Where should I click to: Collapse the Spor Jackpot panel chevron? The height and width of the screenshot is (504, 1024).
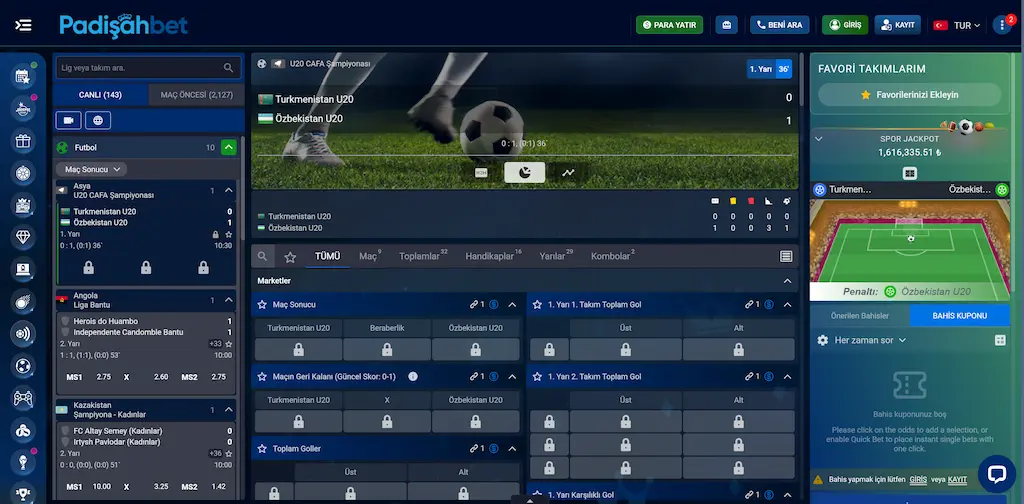tap(818, 138)
